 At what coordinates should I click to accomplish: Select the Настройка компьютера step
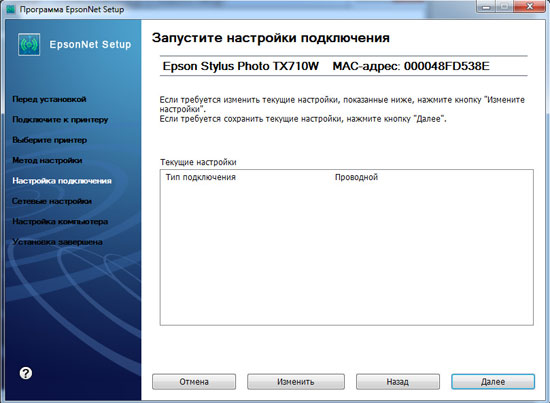60,221
